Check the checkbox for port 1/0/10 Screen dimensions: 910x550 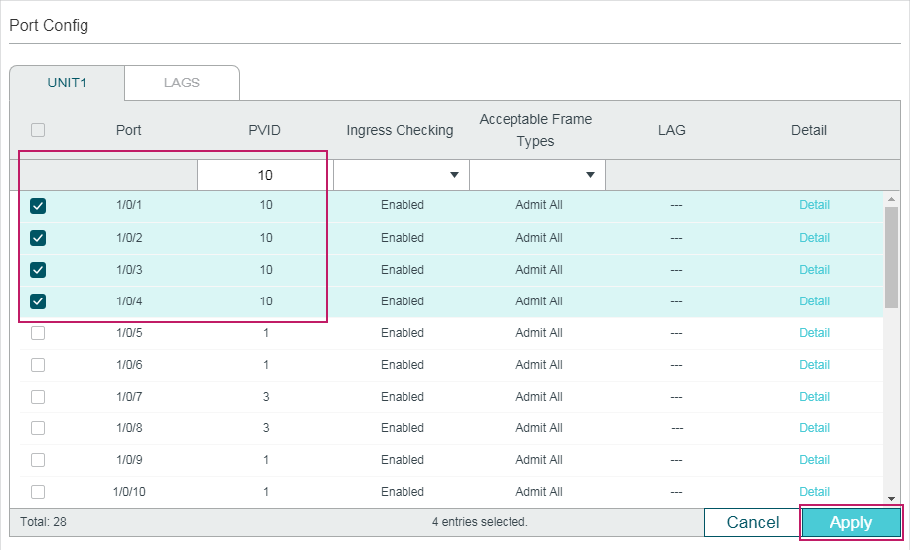(38, 491)
